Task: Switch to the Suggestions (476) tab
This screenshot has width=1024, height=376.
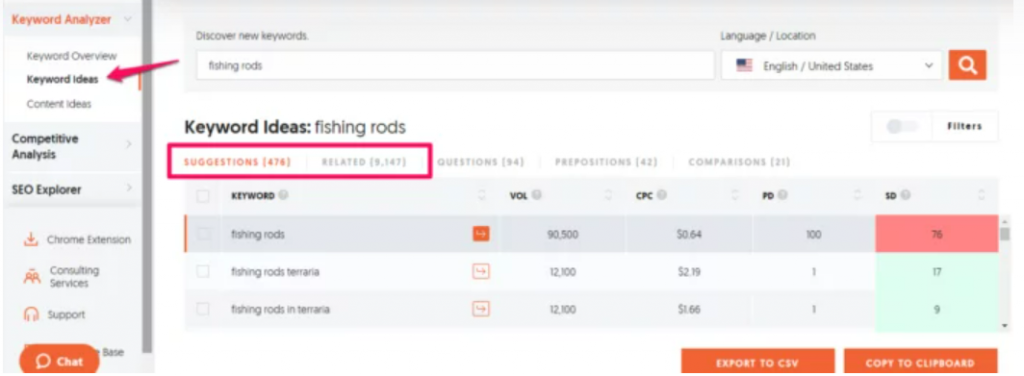Action: (237, 162)
